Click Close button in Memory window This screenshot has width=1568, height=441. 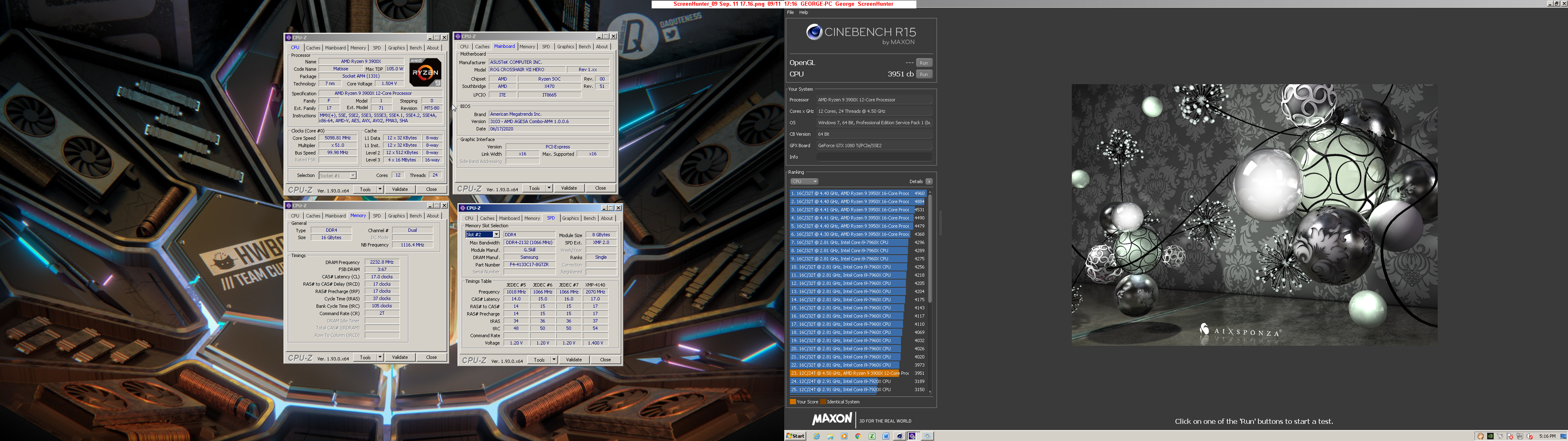point(432,358)
